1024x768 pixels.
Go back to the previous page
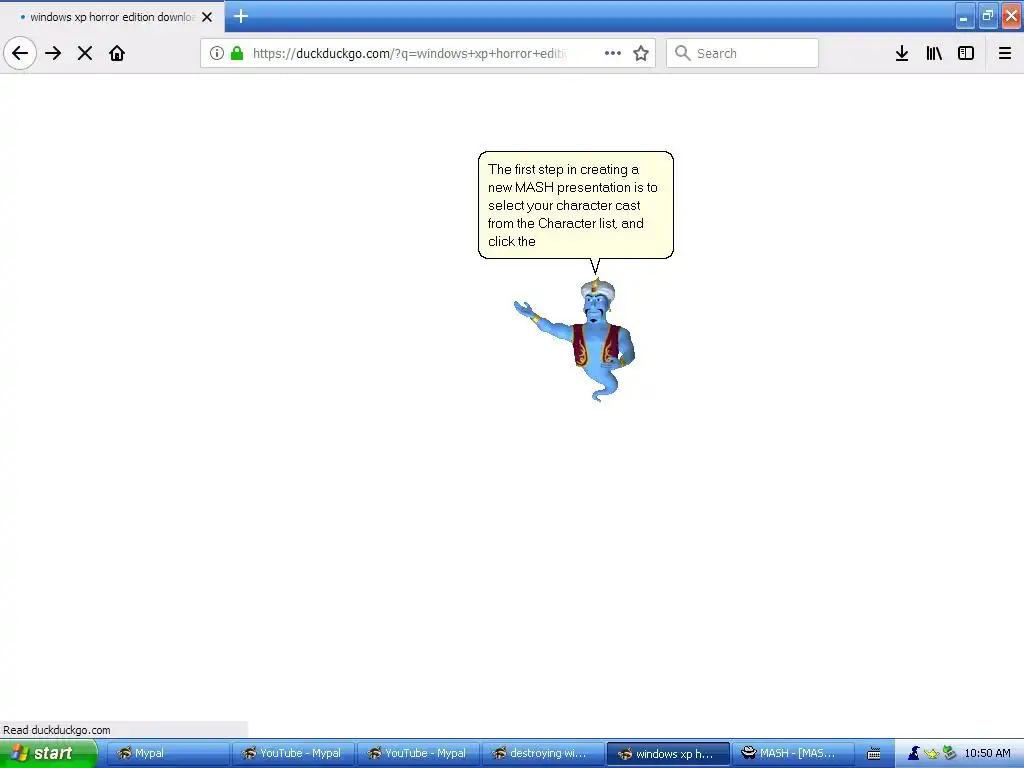point(20,53)
